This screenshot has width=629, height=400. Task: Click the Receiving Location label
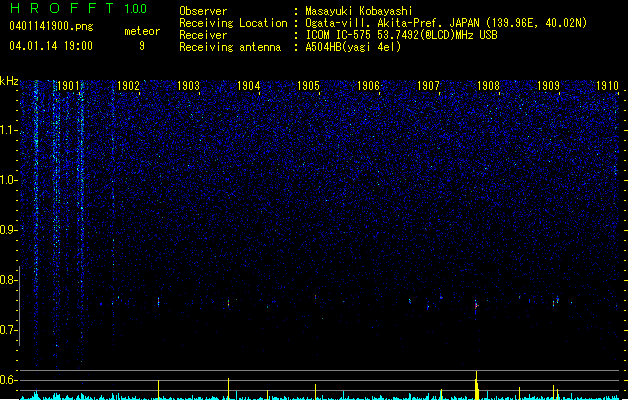click(x=233, y=23)
